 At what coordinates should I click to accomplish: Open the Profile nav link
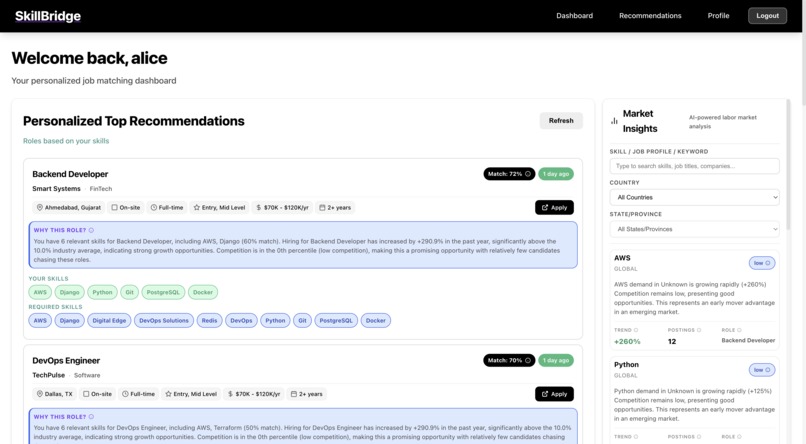[718, 16]
